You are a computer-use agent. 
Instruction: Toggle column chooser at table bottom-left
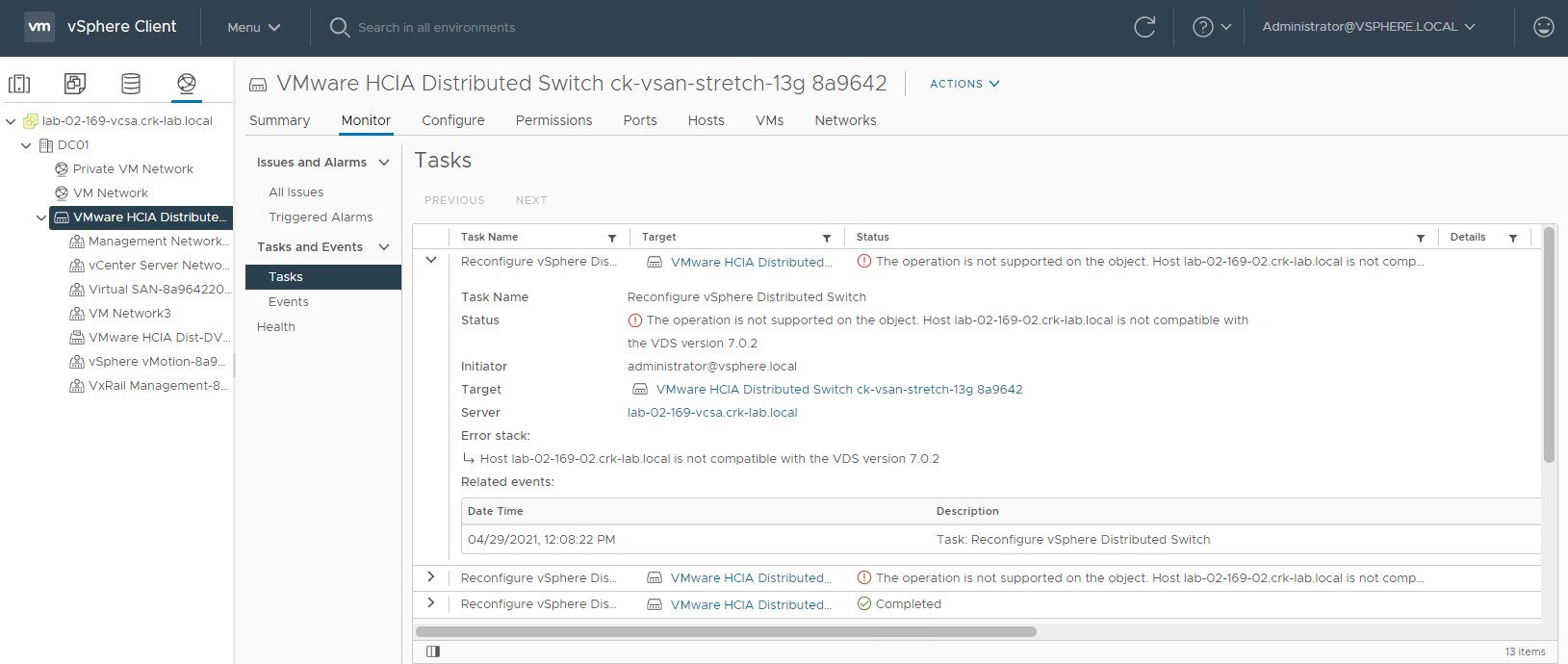(433, 651)
